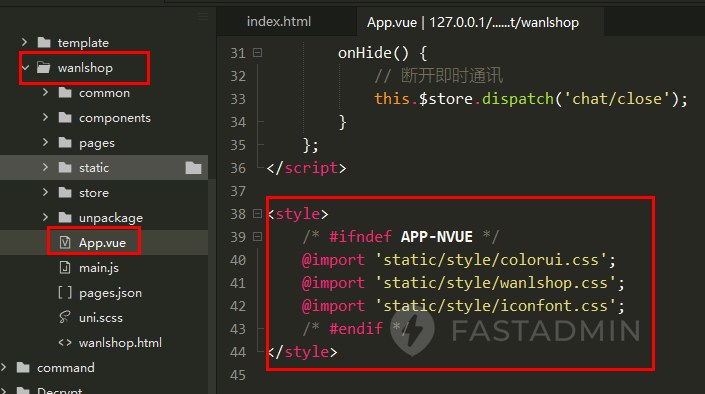
Task: Click the opening <style> tag text
Action: pyautogui.click(x=298, y=214)
